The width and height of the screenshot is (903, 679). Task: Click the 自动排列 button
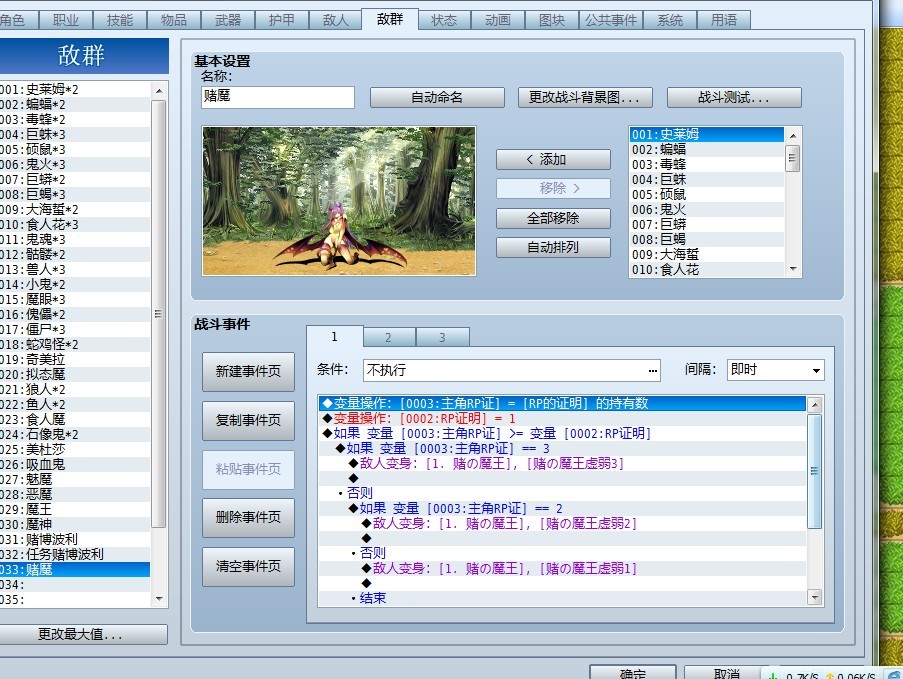[553, 248]
